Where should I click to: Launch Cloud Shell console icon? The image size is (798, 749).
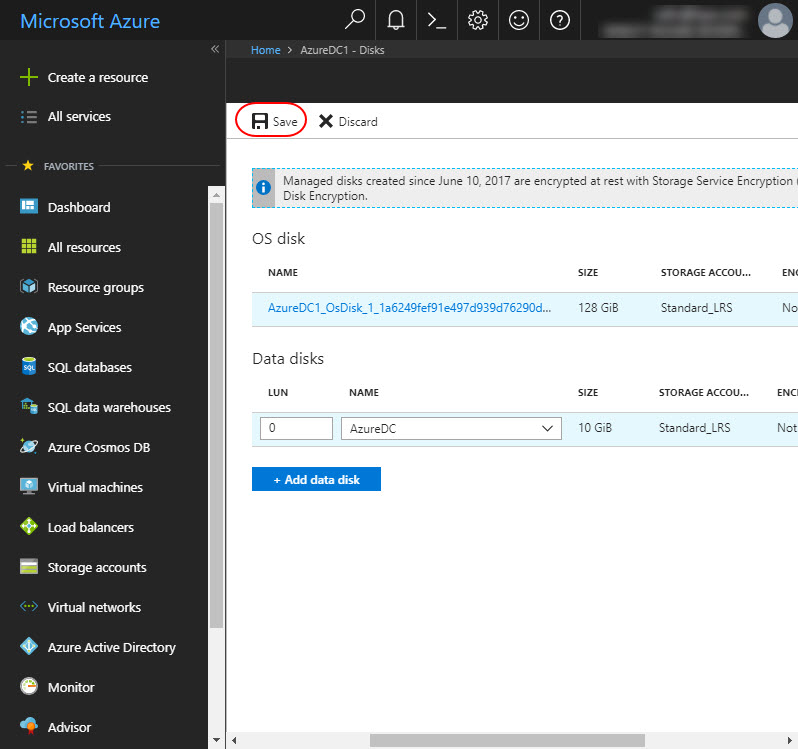point(437,20)
